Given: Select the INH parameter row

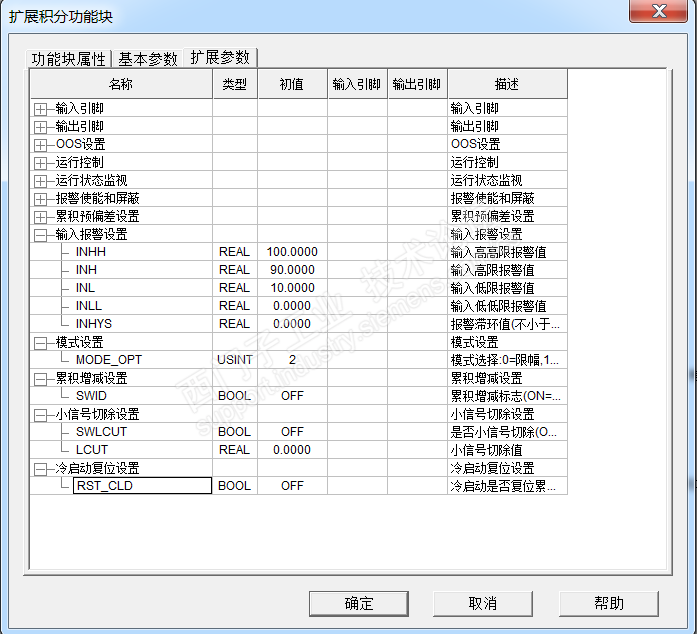Looking at the screenshot, I should (x=299, y=270).
